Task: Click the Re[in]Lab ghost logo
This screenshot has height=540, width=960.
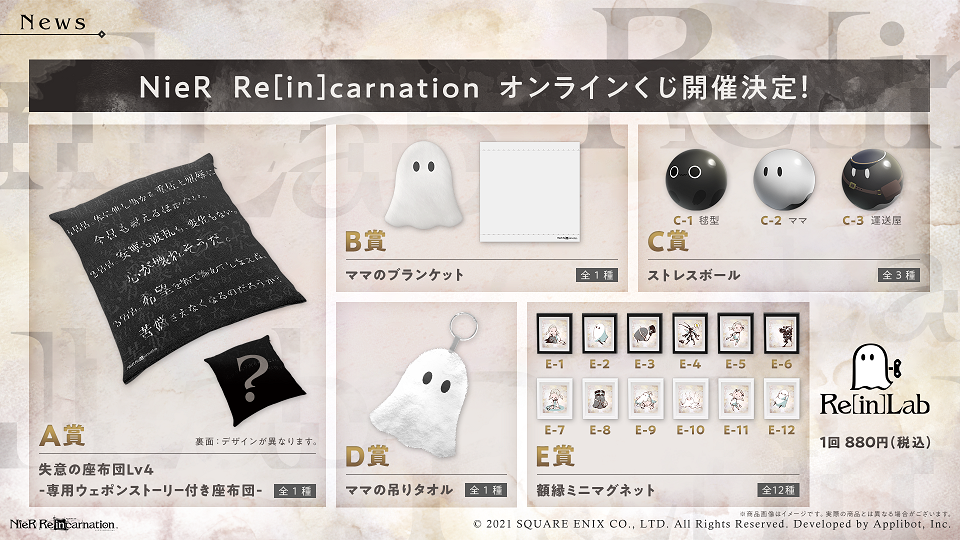Action: point(874,380)
